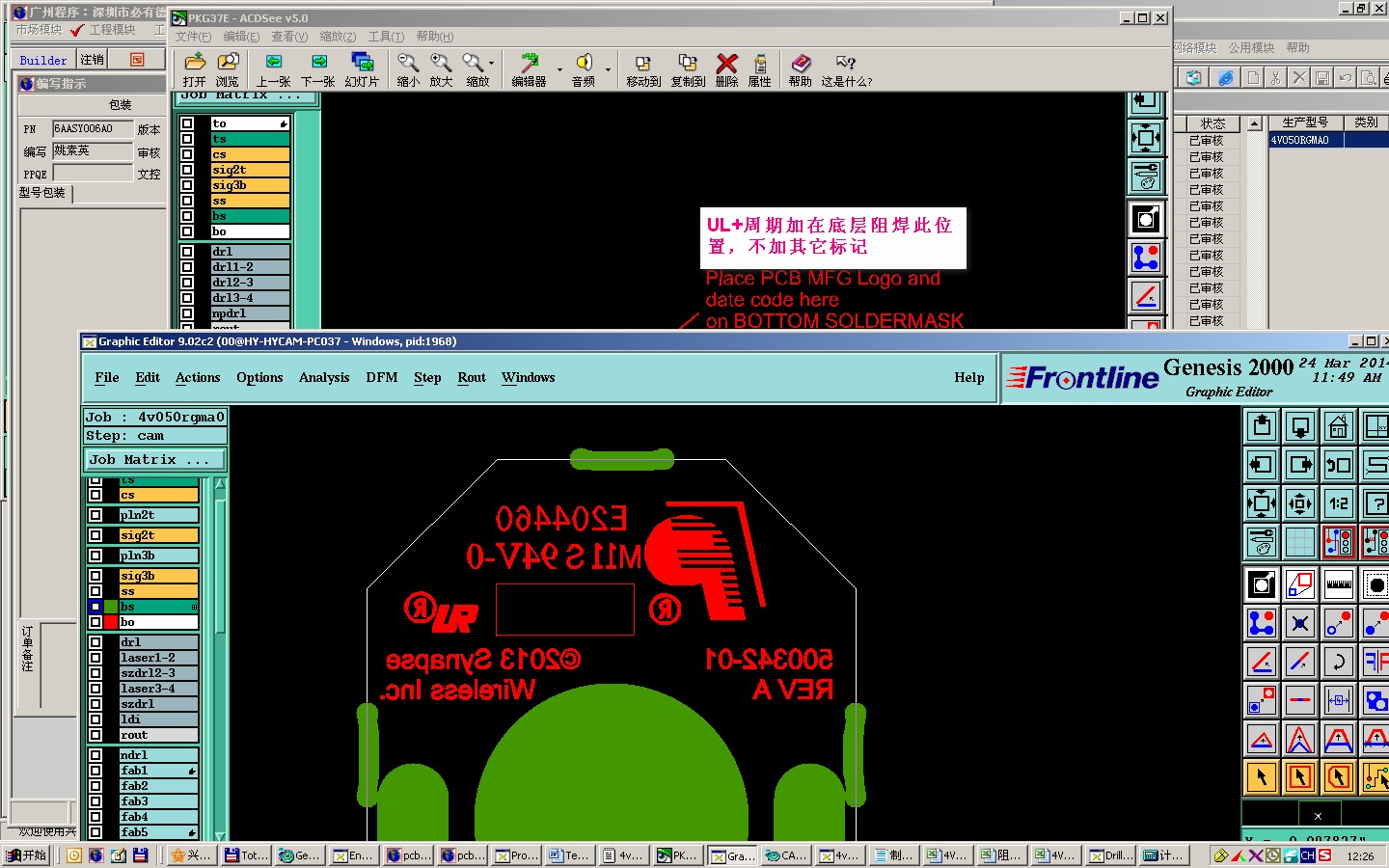1389x868 pixels.
Task: Click layer list scrollbar down arrow
Action: [220, 835]
